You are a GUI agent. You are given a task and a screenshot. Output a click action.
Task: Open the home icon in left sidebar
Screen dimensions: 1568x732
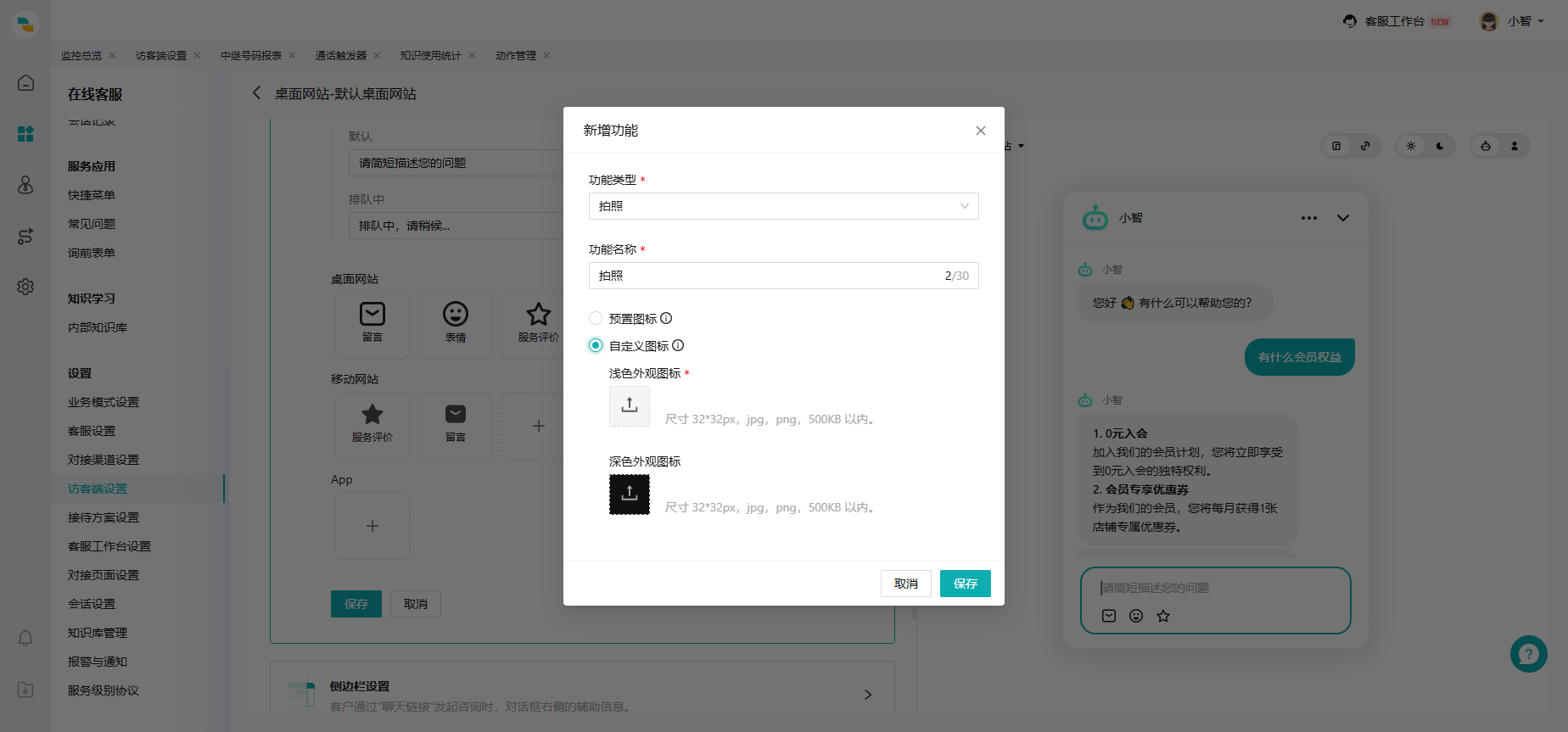(x=25, y=82)
